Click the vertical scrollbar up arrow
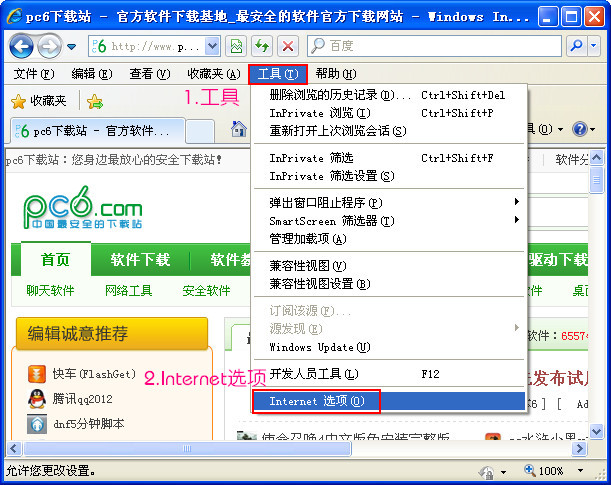Viewport: 611px width, 485px height. tap(596, 158)
